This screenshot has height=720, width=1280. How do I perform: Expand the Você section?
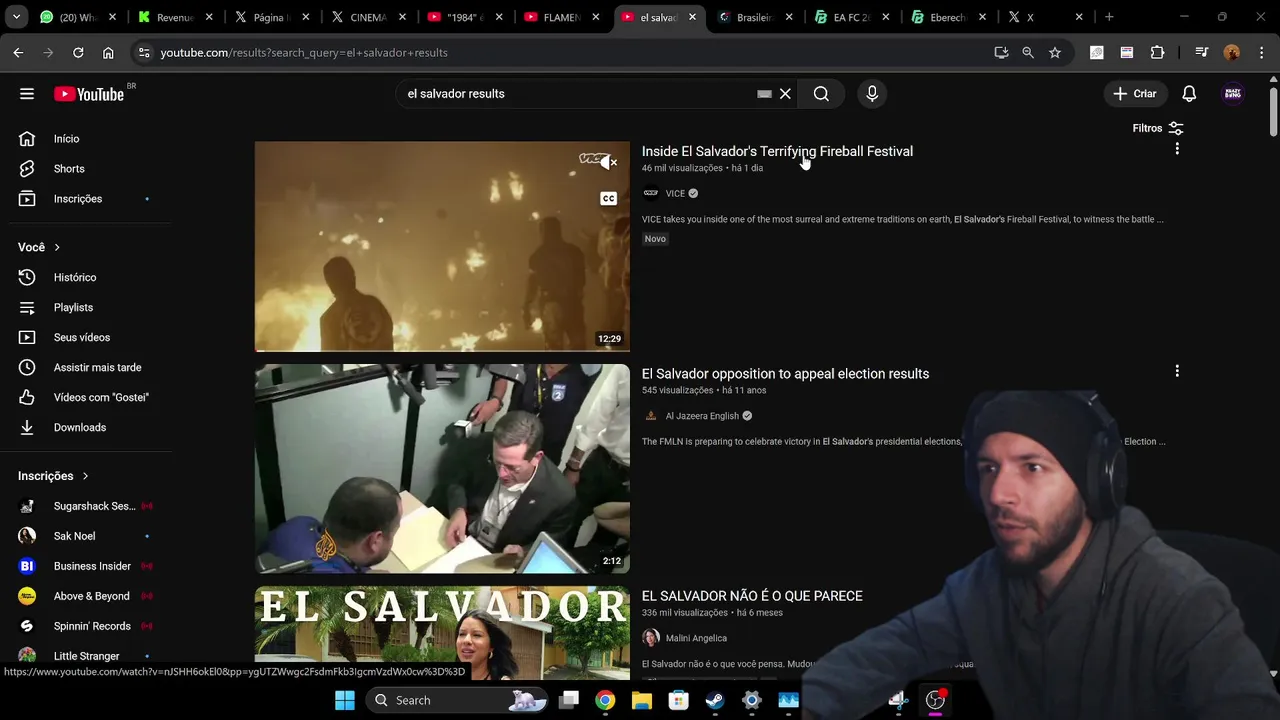(40, 247)
